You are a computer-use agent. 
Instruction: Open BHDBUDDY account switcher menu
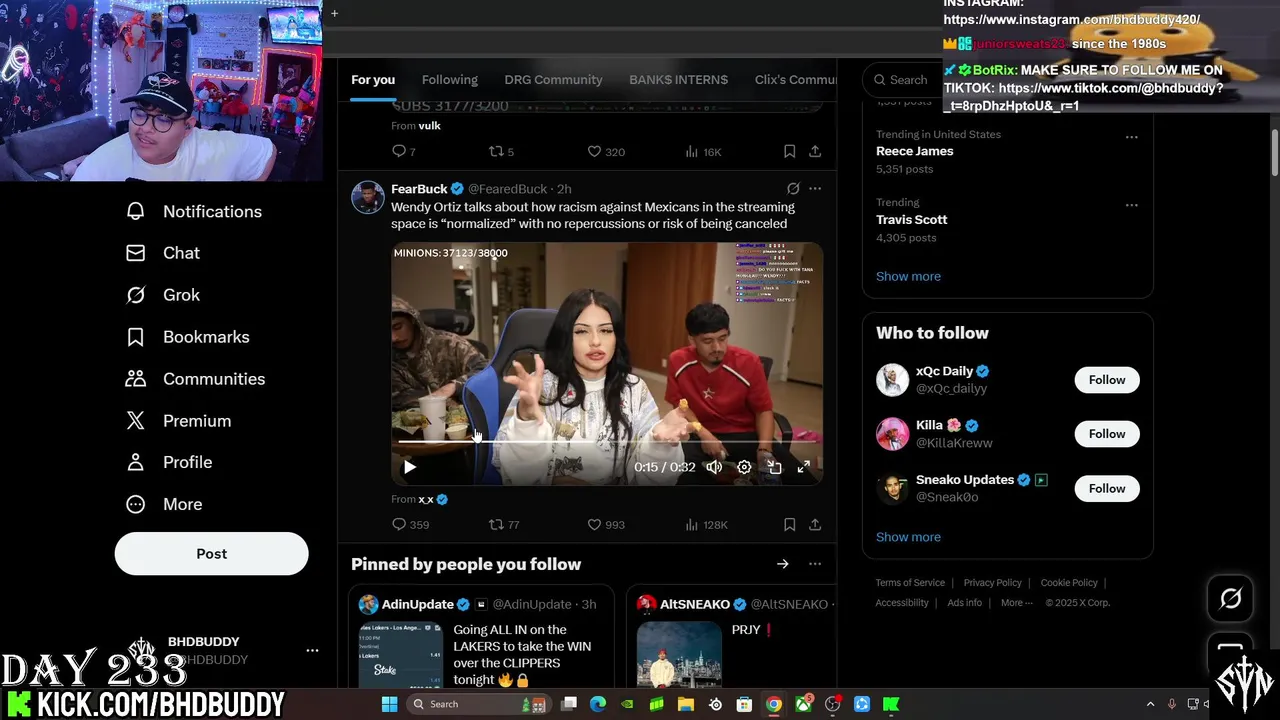(312, 650)
